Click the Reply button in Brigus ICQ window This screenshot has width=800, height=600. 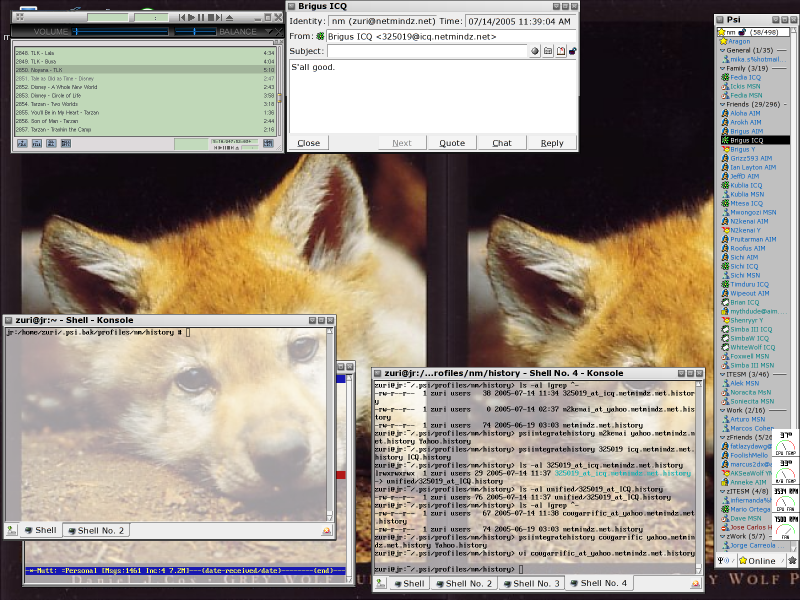point(552,142)
